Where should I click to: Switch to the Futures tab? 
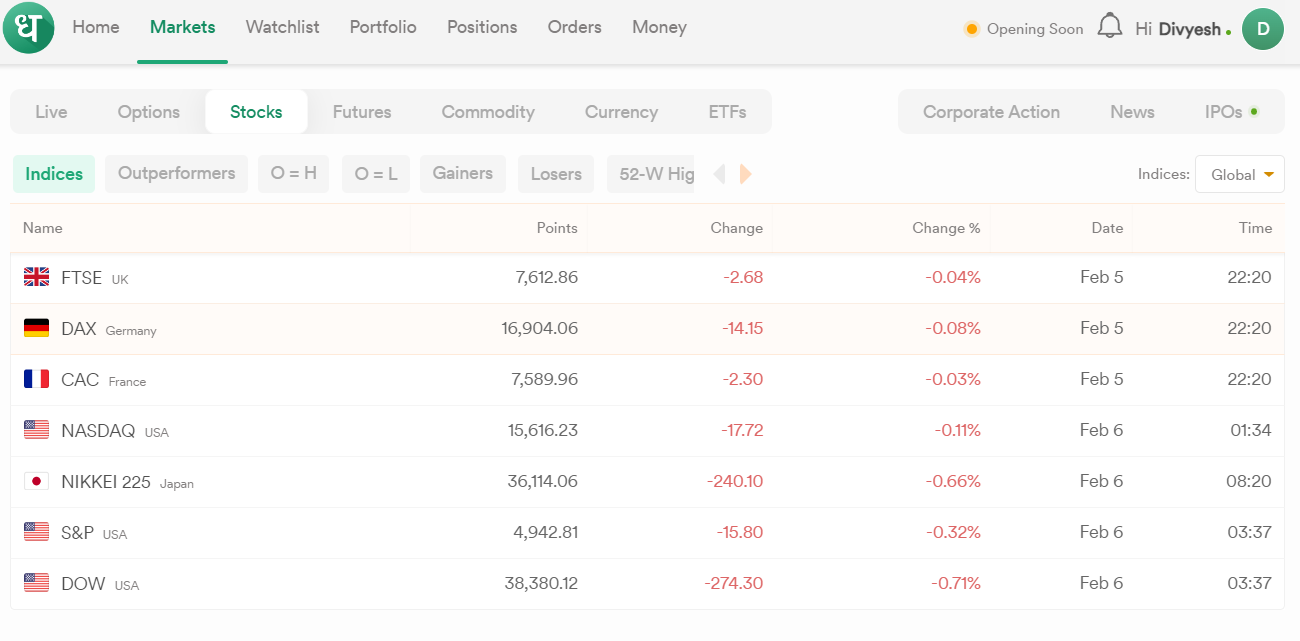coord(362,112)
